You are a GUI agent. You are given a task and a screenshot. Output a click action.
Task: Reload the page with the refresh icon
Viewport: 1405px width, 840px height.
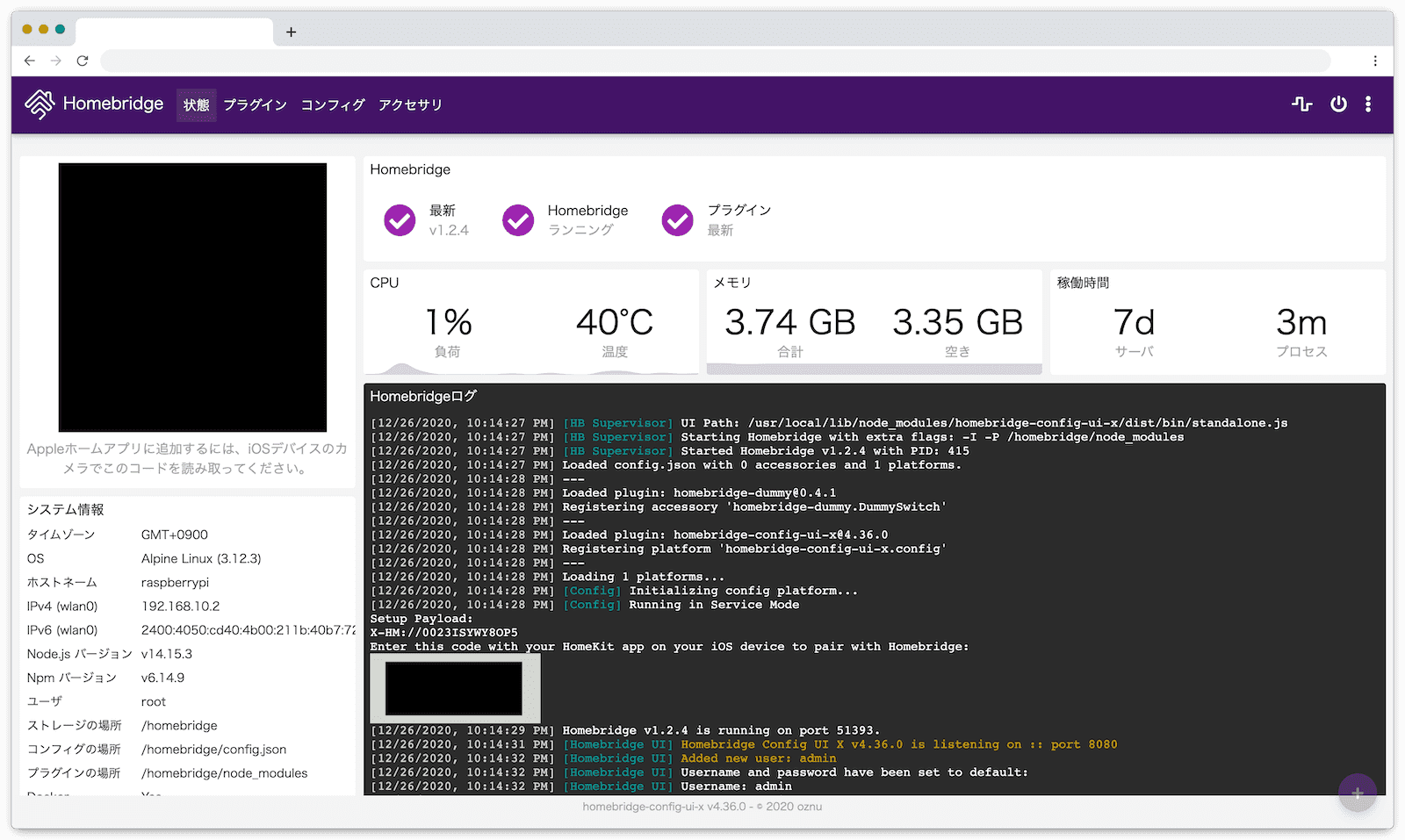pos(83,61)
